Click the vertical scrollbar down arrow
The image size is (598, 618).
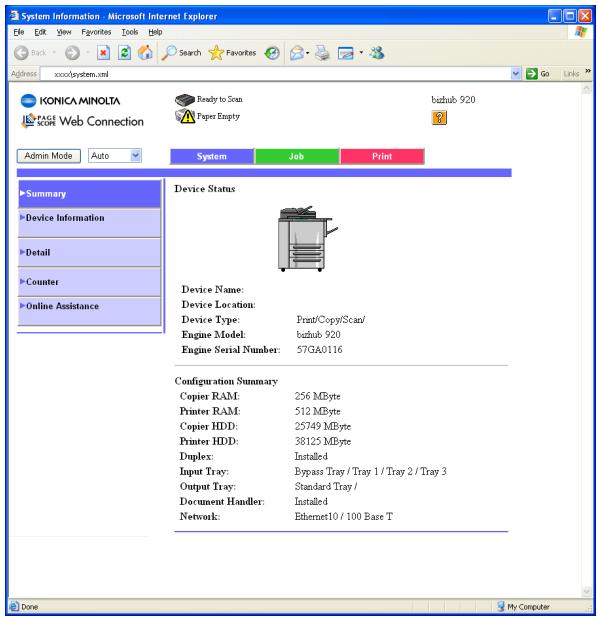click(587, 591)
